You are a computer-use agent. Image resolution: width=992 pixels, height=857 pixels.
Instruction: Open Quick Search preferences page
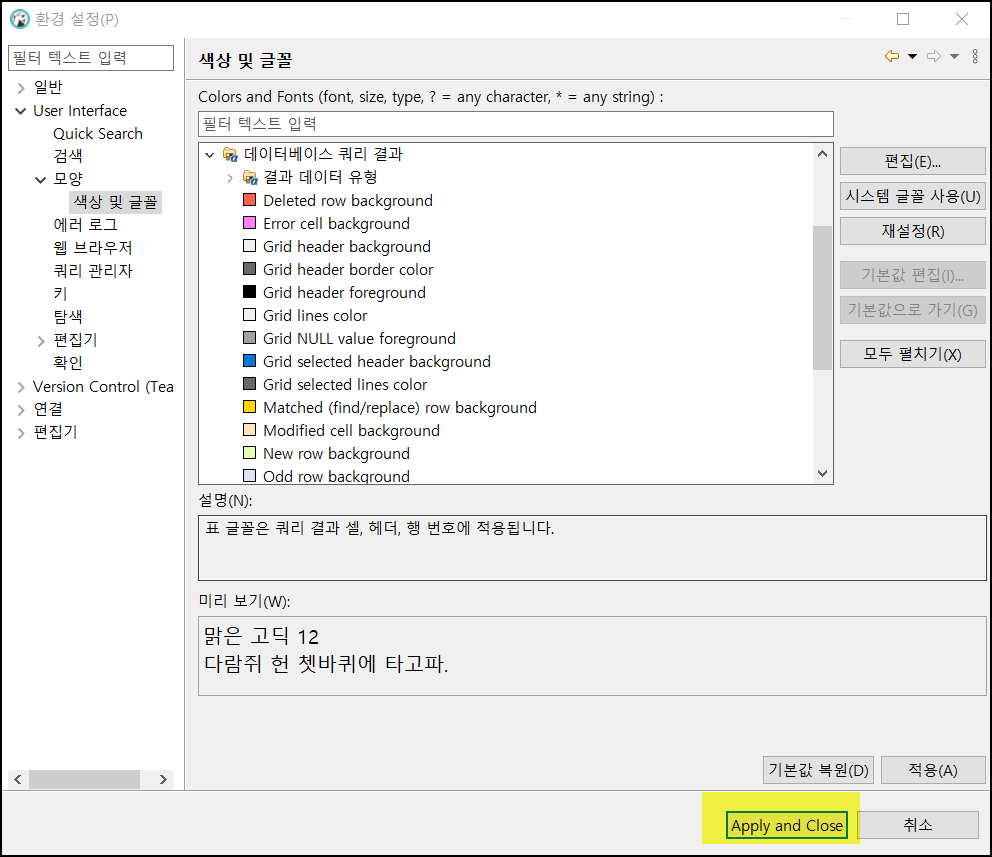pyautogui.click(x=98, y=134)
